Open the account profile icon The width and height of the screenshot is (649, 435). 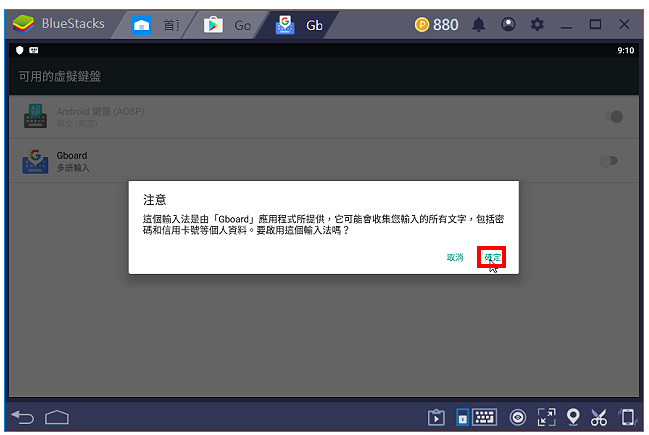coord(508,24)
